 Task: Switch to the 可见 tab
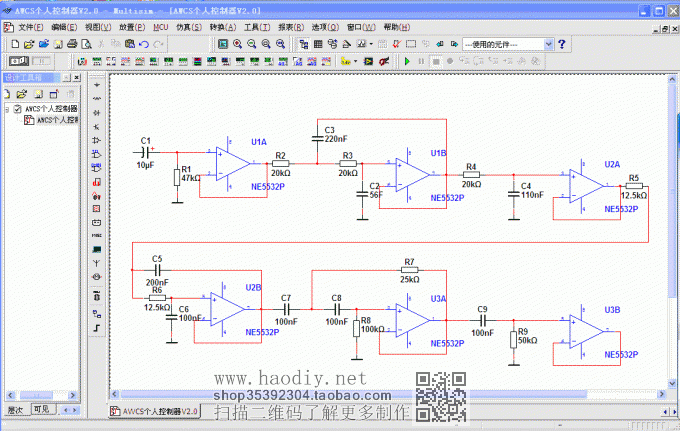[x=41, y=410]
